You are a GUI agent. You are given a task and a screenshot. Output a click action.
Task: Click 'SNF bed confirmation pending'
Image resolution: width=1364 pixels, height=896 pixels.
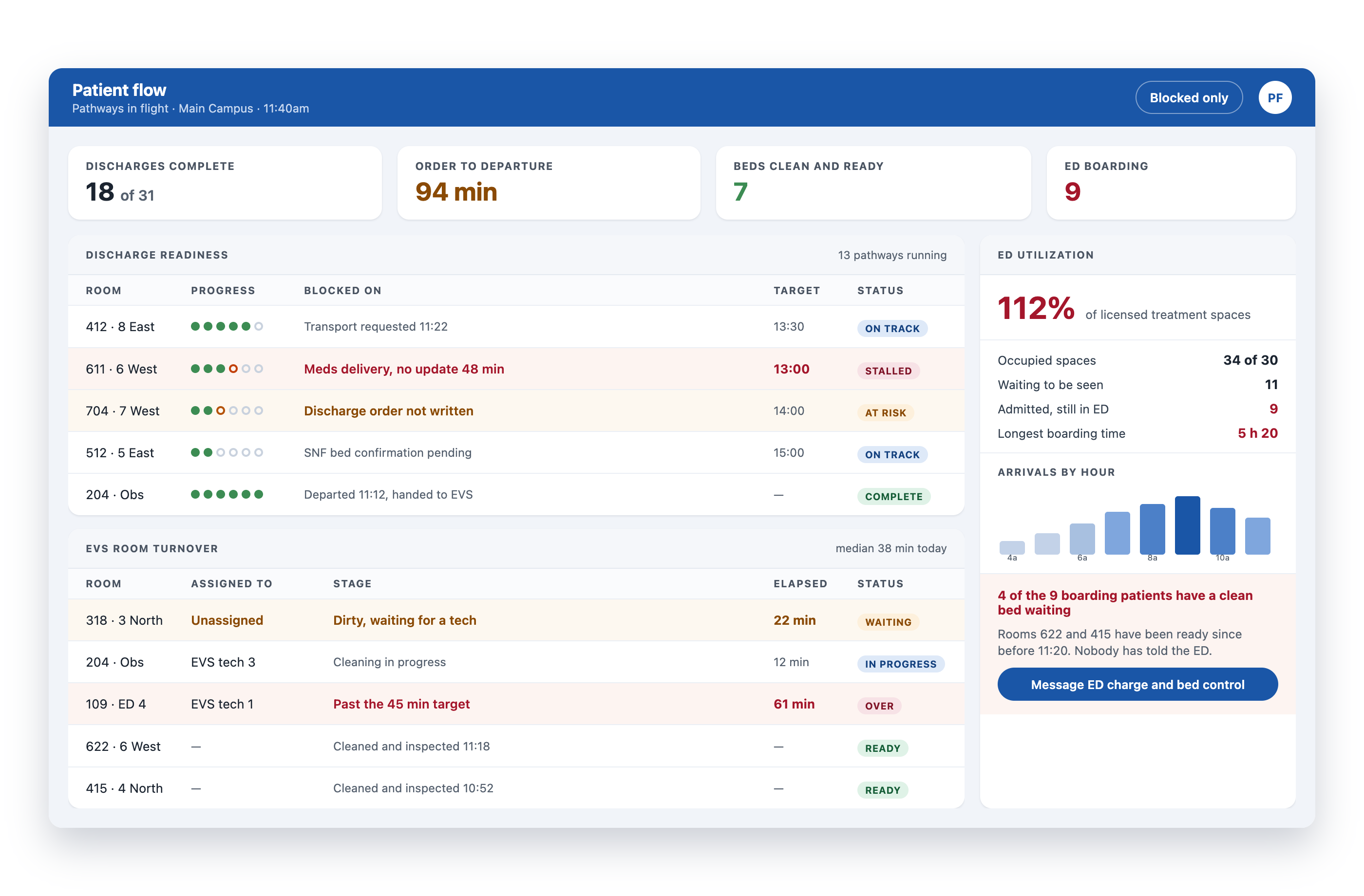387,452
